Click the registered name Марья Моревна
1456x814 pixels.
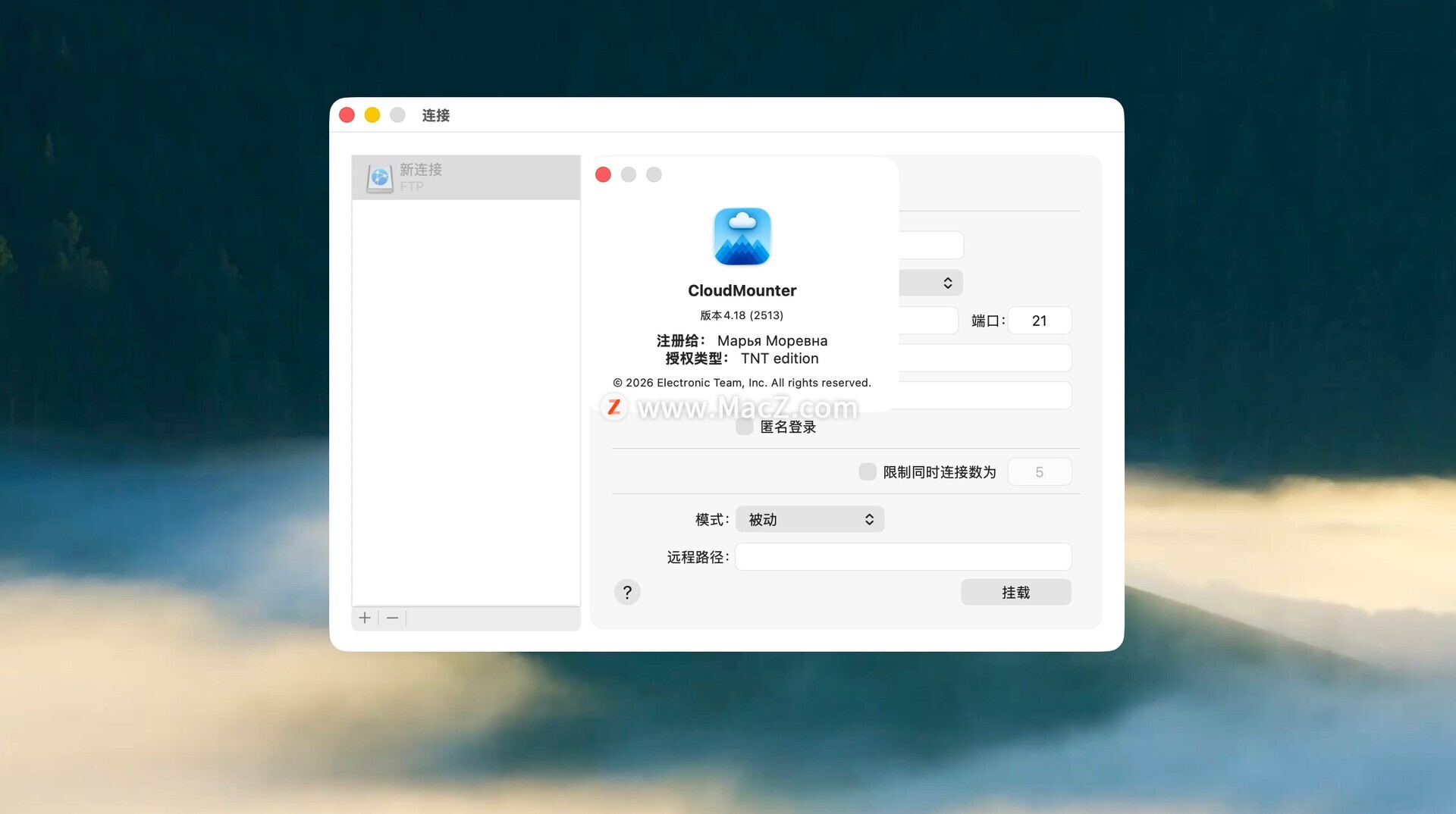[773, 341]
